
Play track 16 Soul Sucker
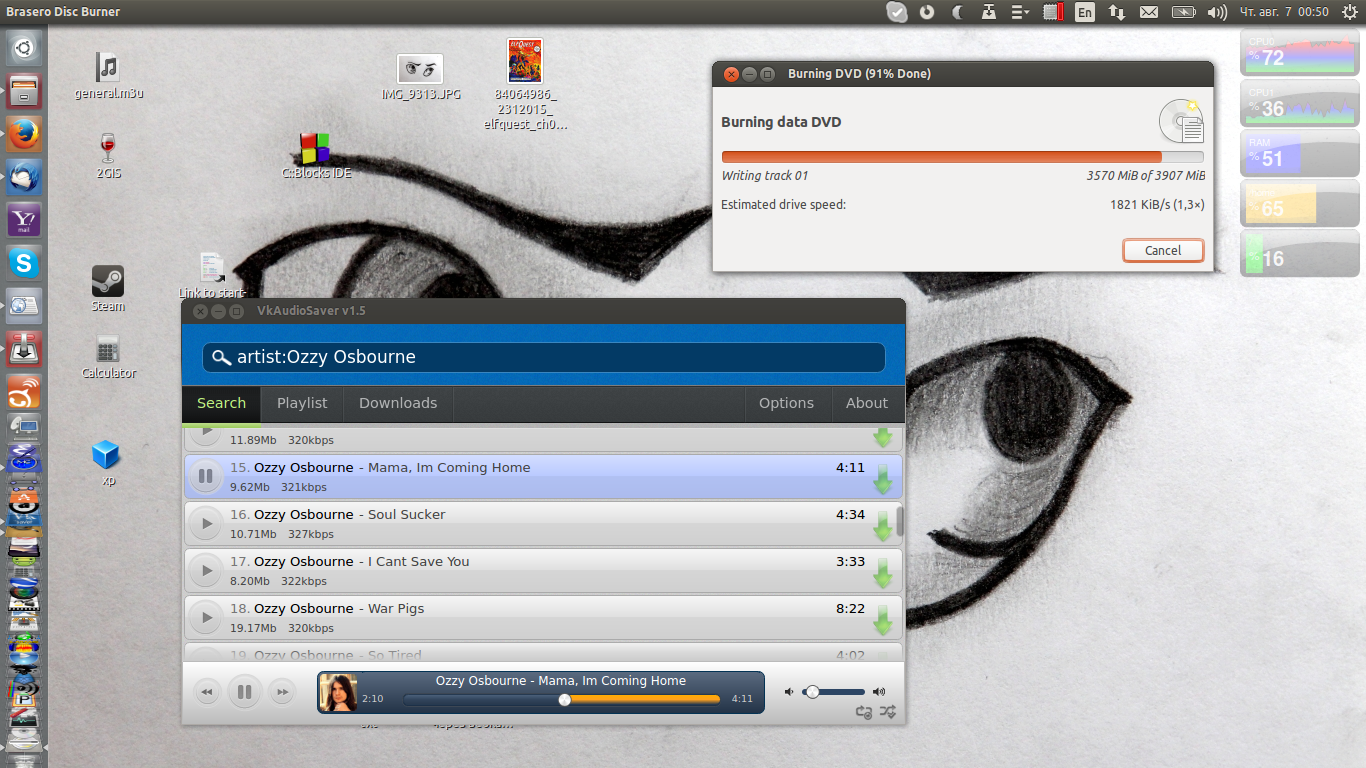[205, 524]
